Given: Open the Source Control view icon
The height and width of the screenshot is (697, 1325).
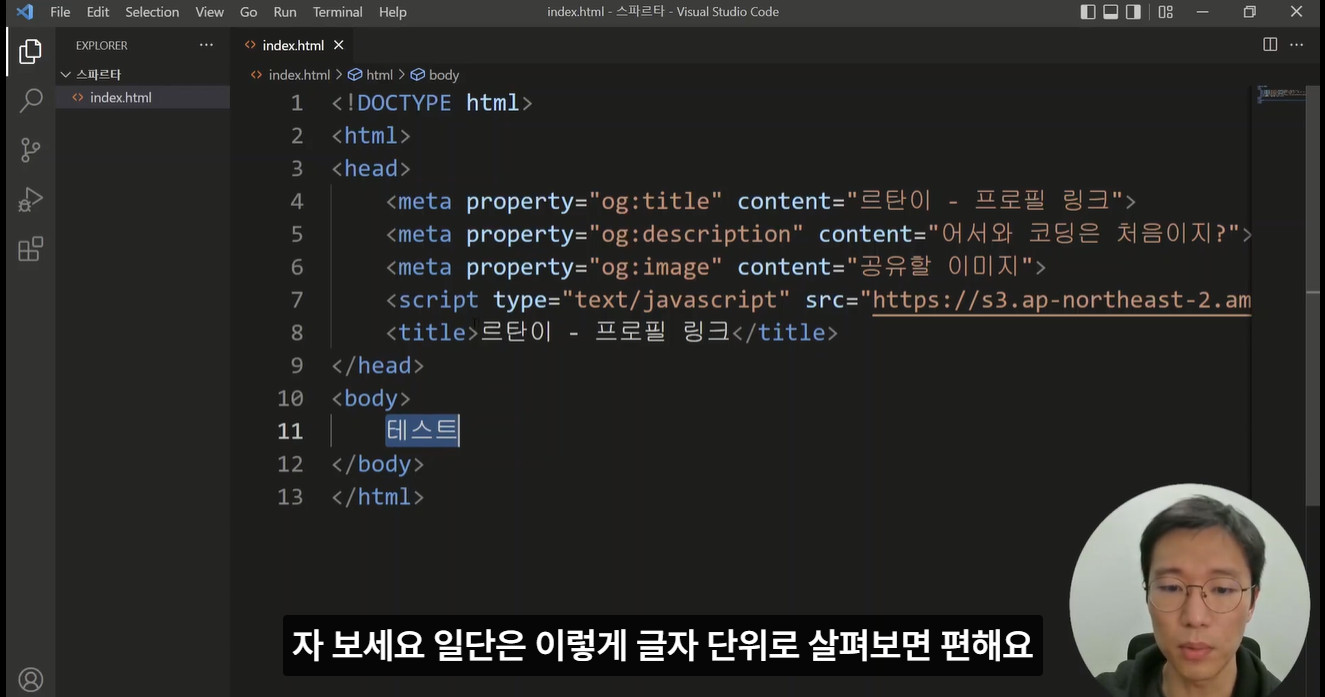Looking at the screenshot, I should (30, 150).
